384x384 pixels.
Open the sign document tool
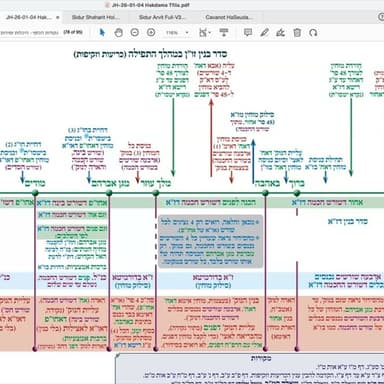coord(281,32)
